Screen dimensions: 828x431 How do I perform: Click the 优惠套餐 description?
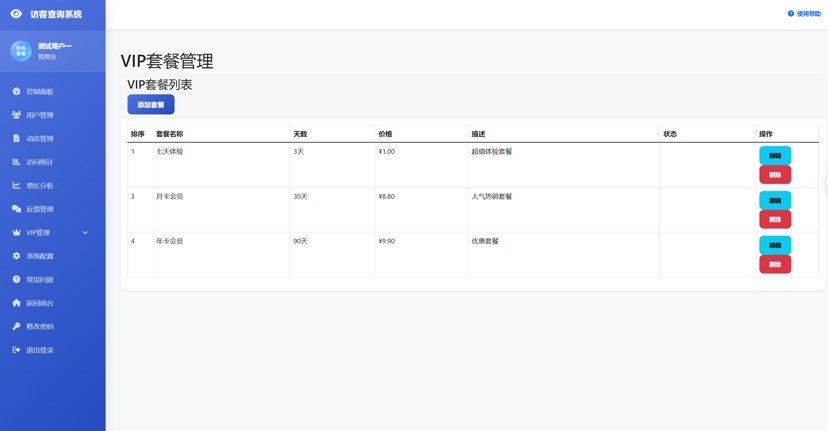485,241
